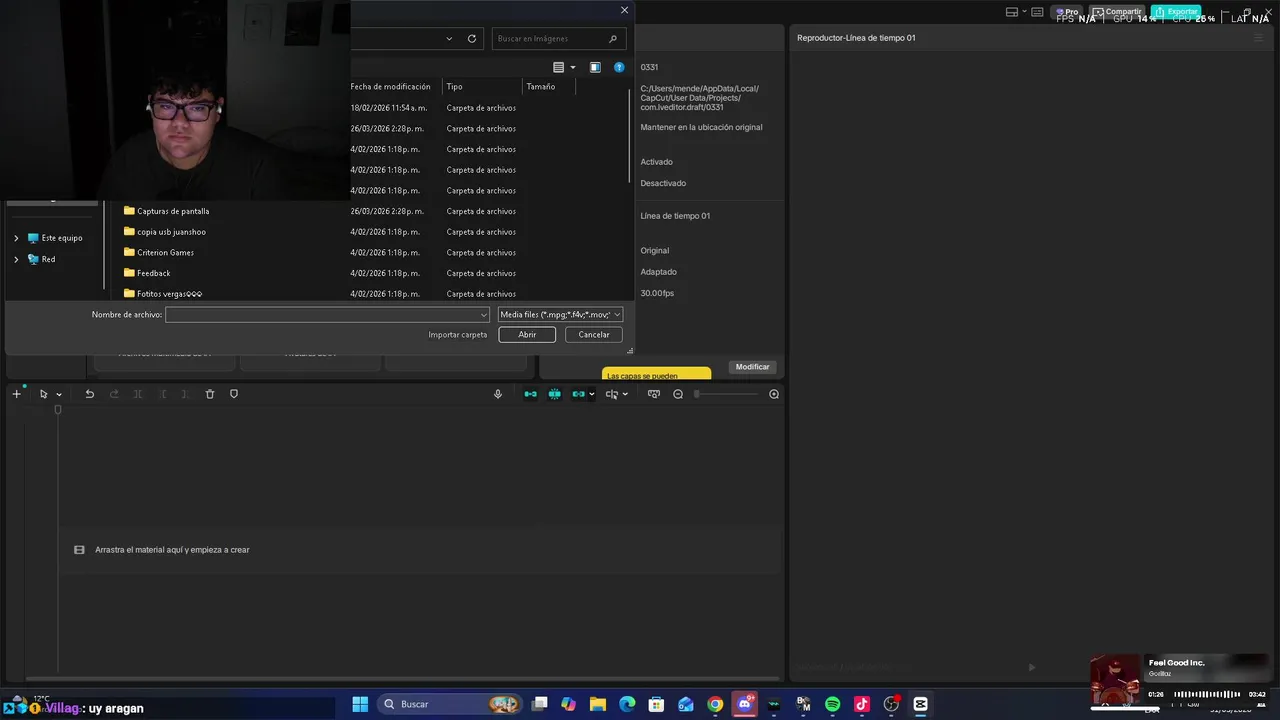Screen dimensions: 1280x720
Task: Click the Pro badge in CapCut header
Action: (1066, 12)
